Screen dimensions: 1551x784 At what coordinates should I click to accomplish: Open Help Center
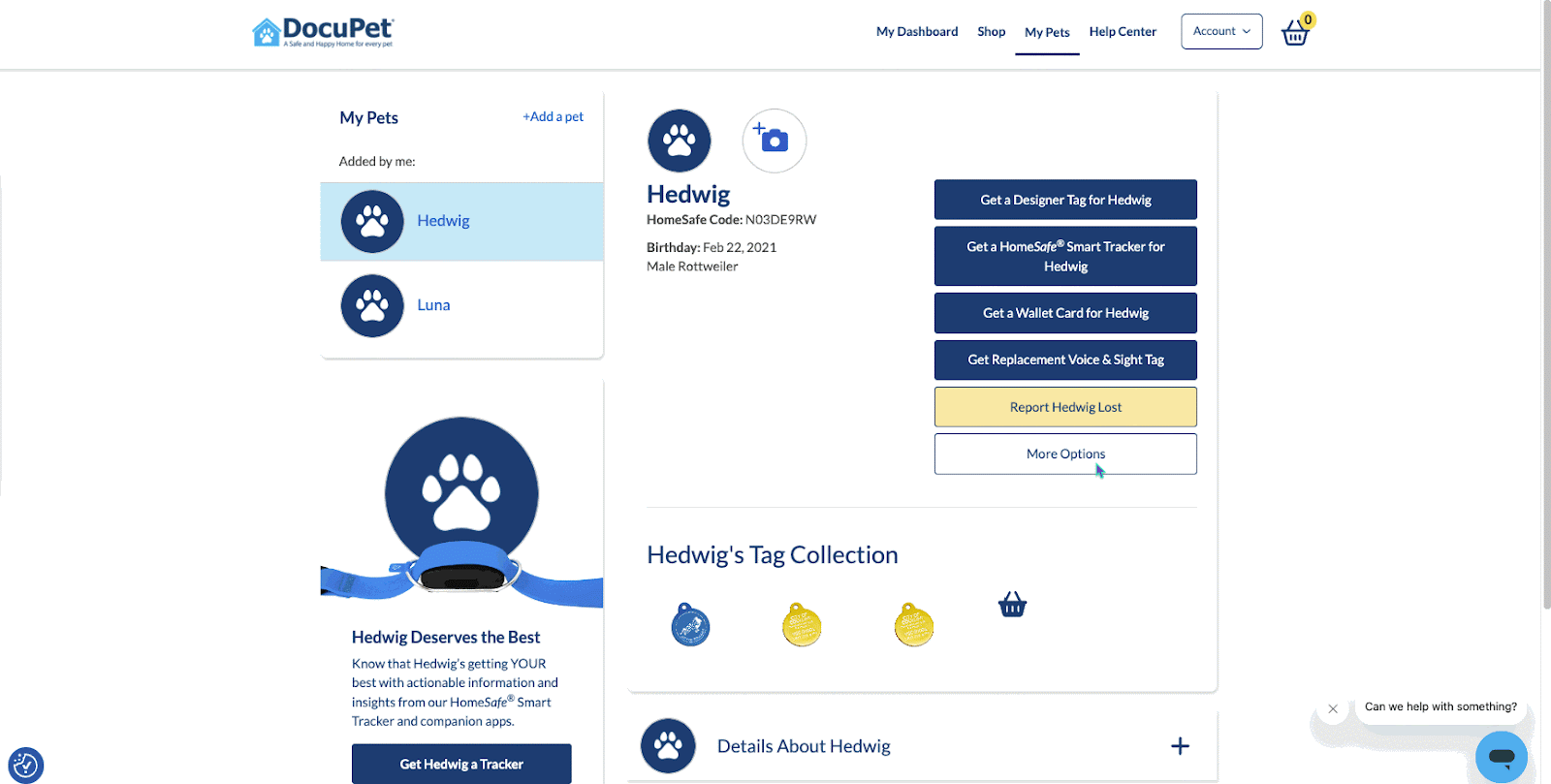[x=1123, y=32]
